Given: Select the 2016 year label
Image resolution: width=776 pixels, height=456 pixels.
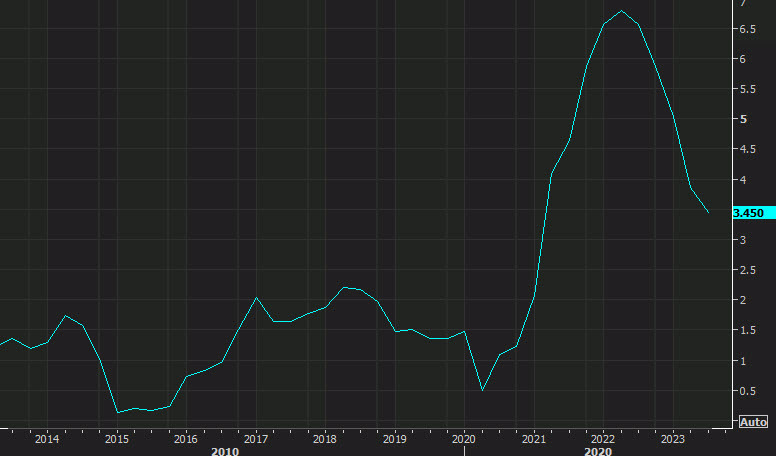Looking at the screenshot, I should pyautogui.click(x=186, y=439).
